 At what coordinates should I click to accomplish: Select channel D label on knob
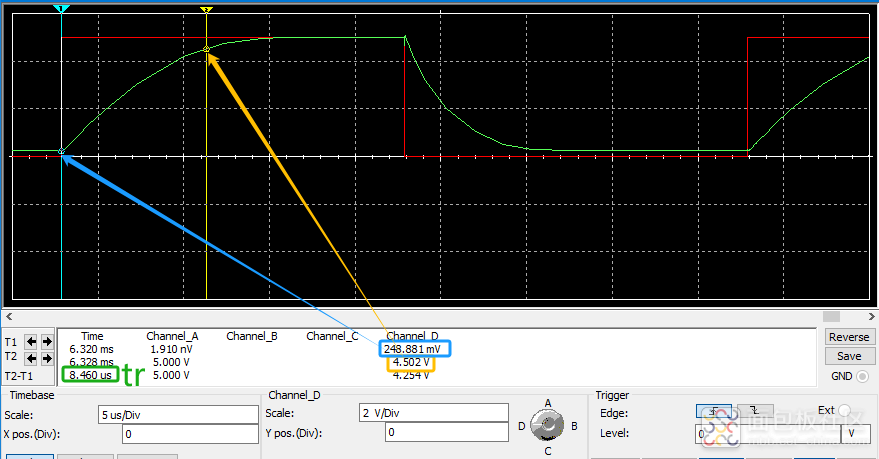point(521,426)
